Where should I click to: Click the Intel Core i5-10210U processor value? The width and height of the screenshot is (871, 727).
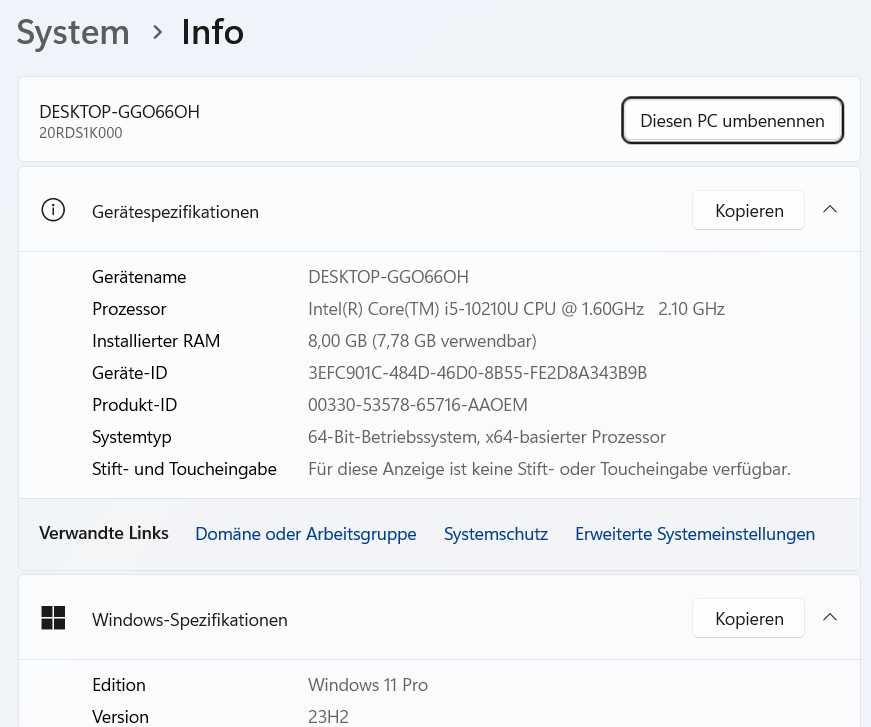pyautogui.click(x=516, y=309)
